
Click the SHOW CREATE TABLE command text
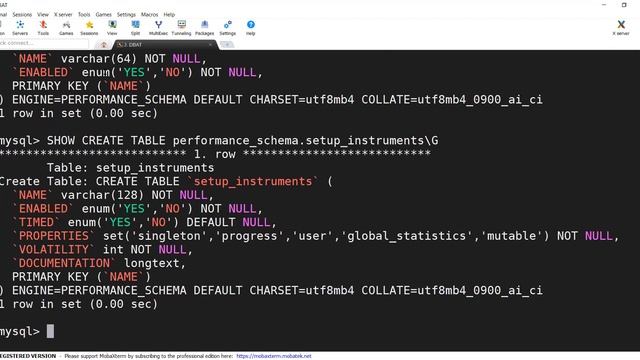pos(242,140)
